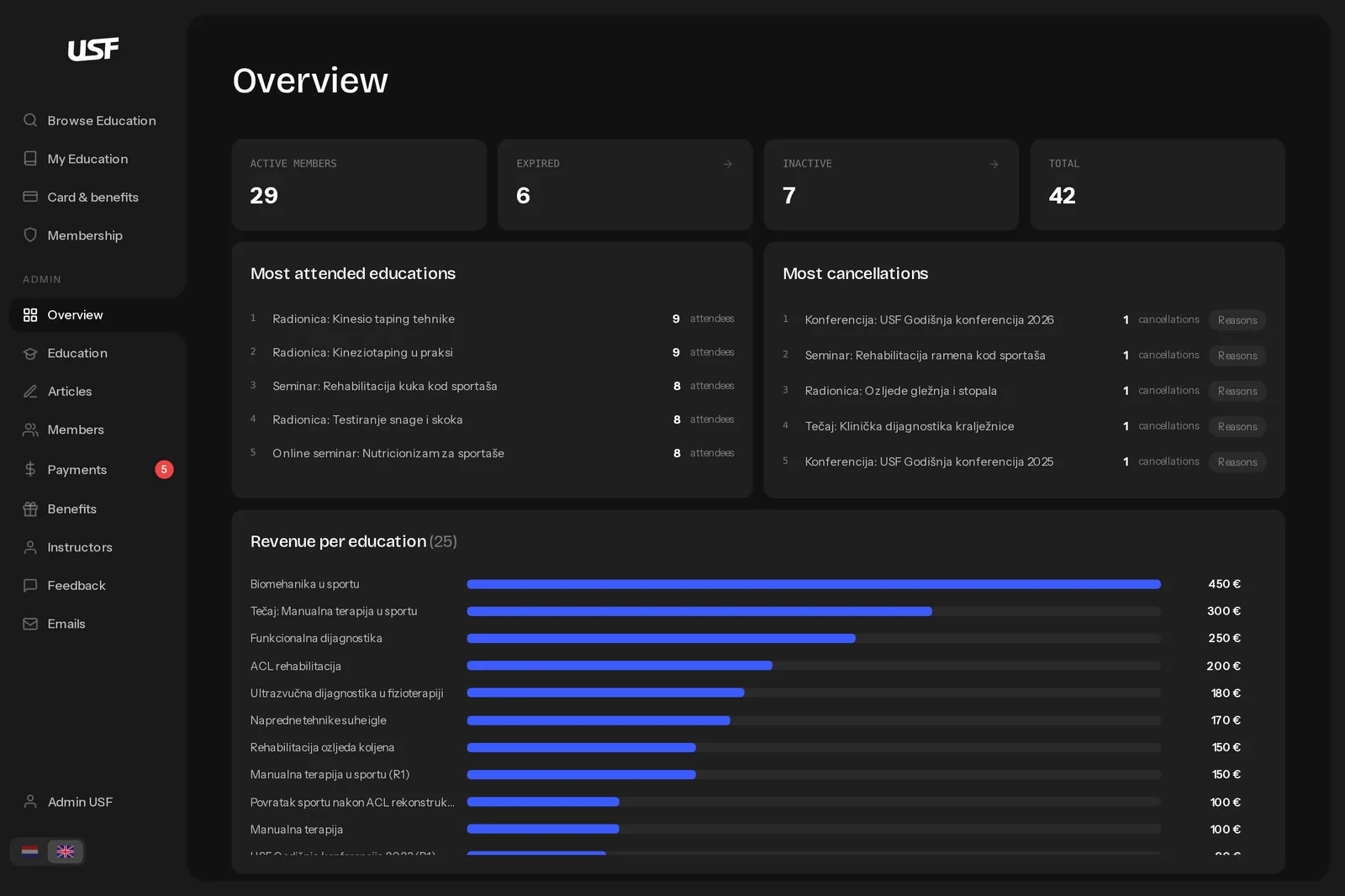Click the Biomehanika u sportu revenue bar
1345x896 pixels.
tap(814, 584)
